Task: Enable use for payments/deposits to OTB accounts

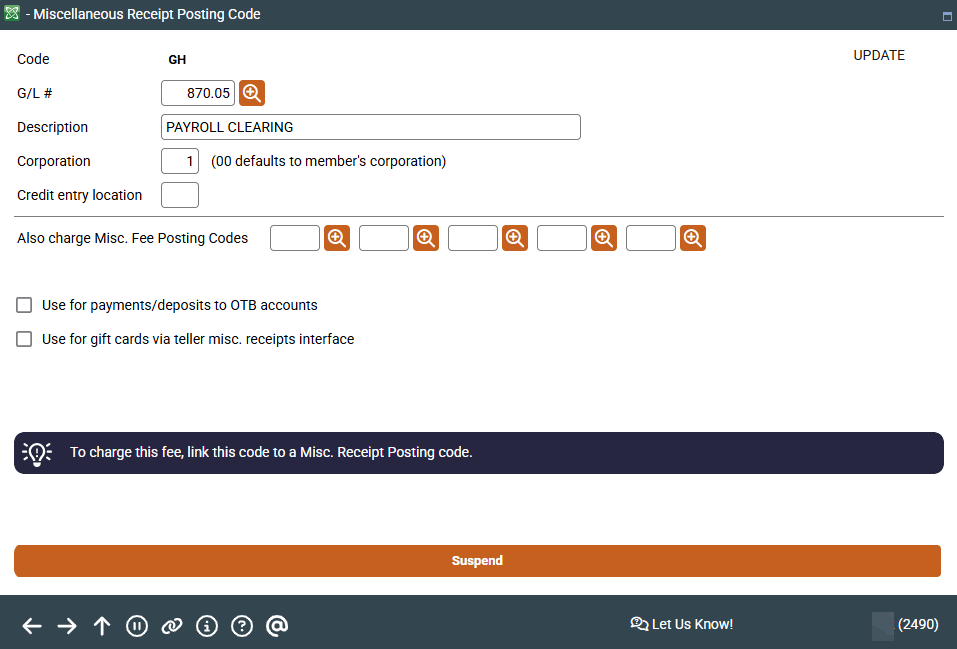Action: 25,305
